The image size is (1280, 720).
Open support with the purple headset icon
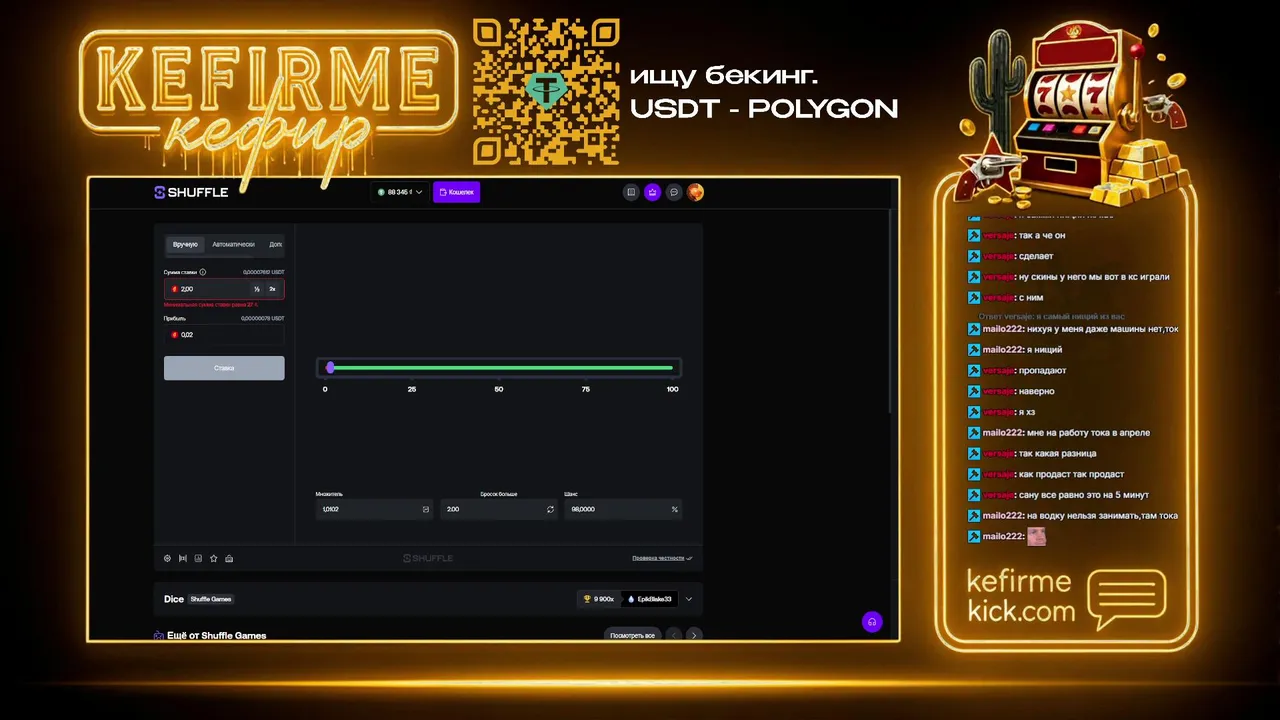tap(872, 622)
